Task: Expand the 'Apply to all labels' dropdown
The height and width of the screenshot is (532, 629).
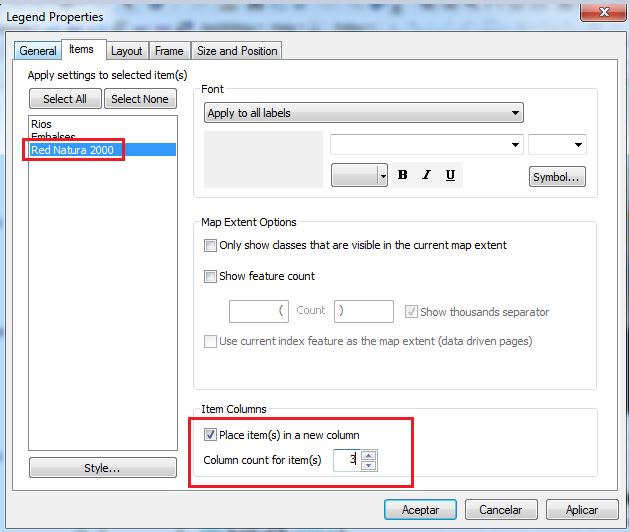Action: pyautogui.click(x=363, y=113)
